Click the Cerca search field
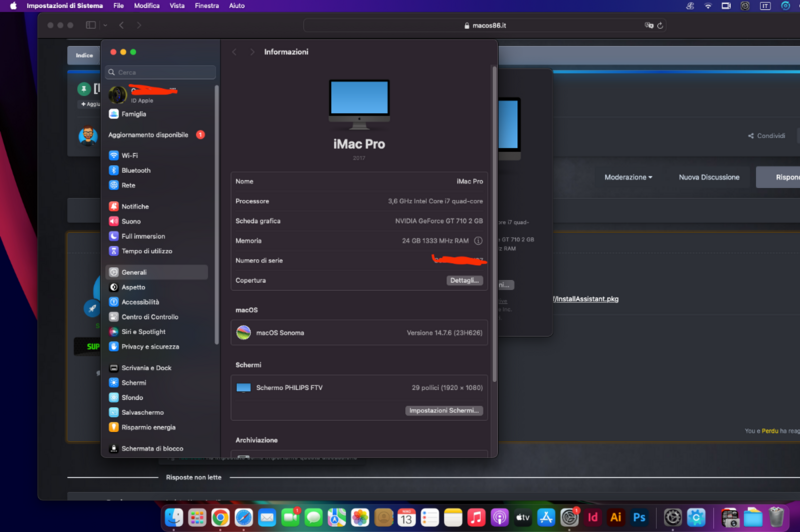 point(160,72)
